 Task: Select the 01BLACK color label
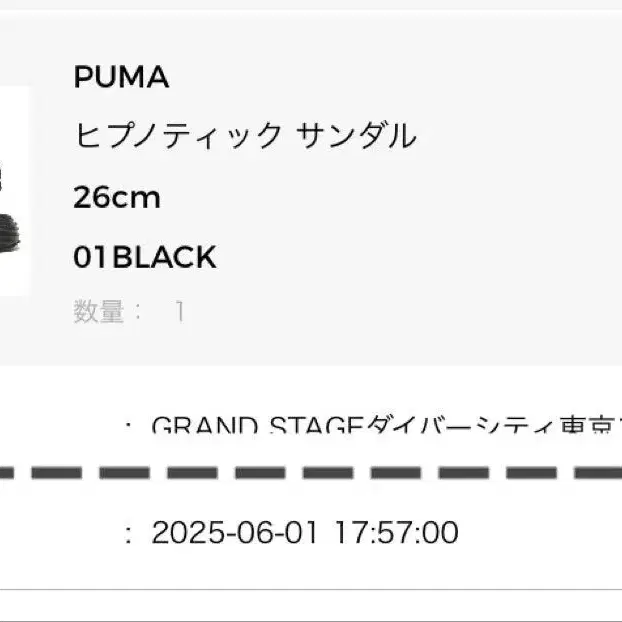tap(145, 257)
